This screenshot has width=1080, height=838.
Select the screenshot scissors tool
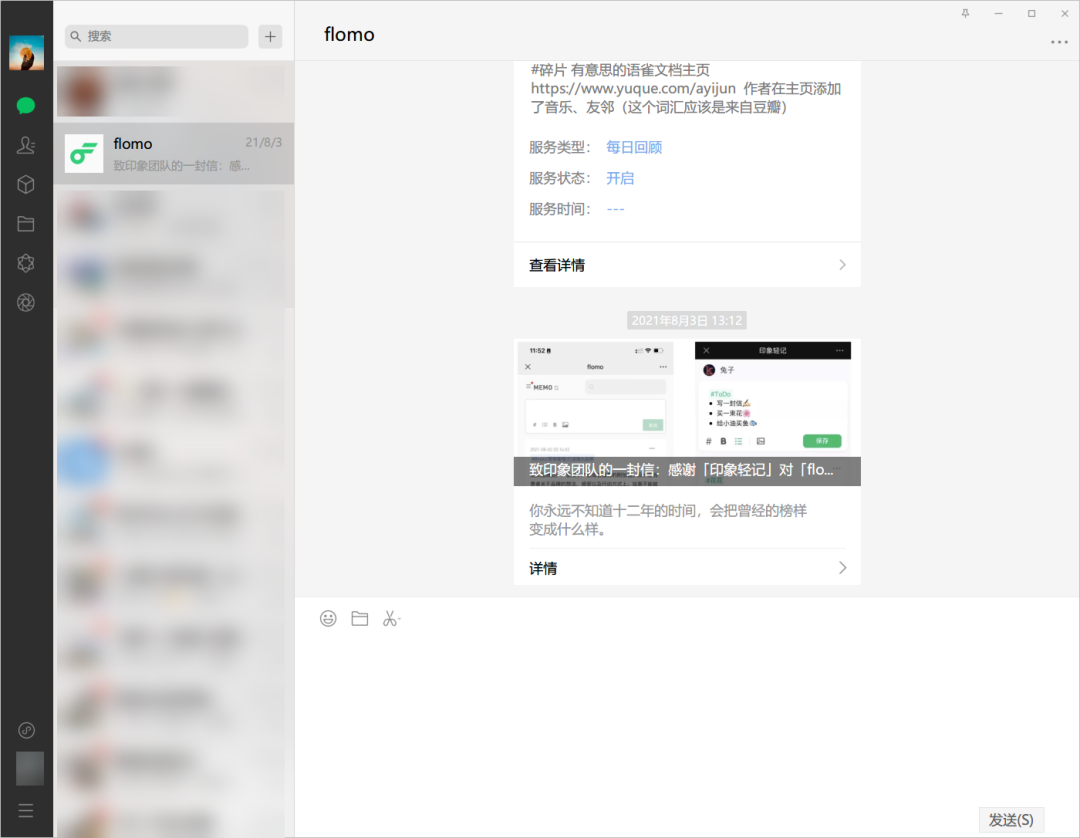[x=388, y=618]
